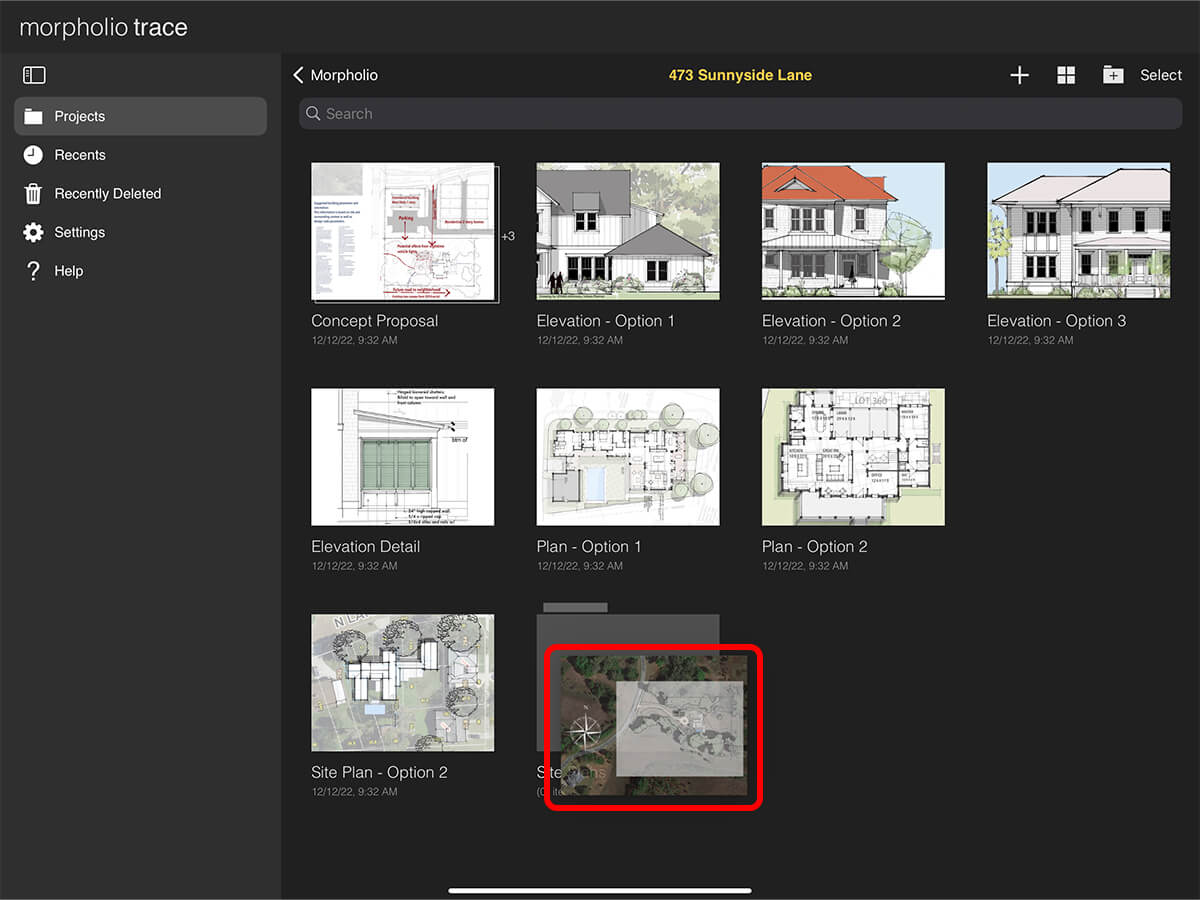Viewport: 1200px width, 900px height.
Task: Click the Projects folder icon
Action: (34, 117)
